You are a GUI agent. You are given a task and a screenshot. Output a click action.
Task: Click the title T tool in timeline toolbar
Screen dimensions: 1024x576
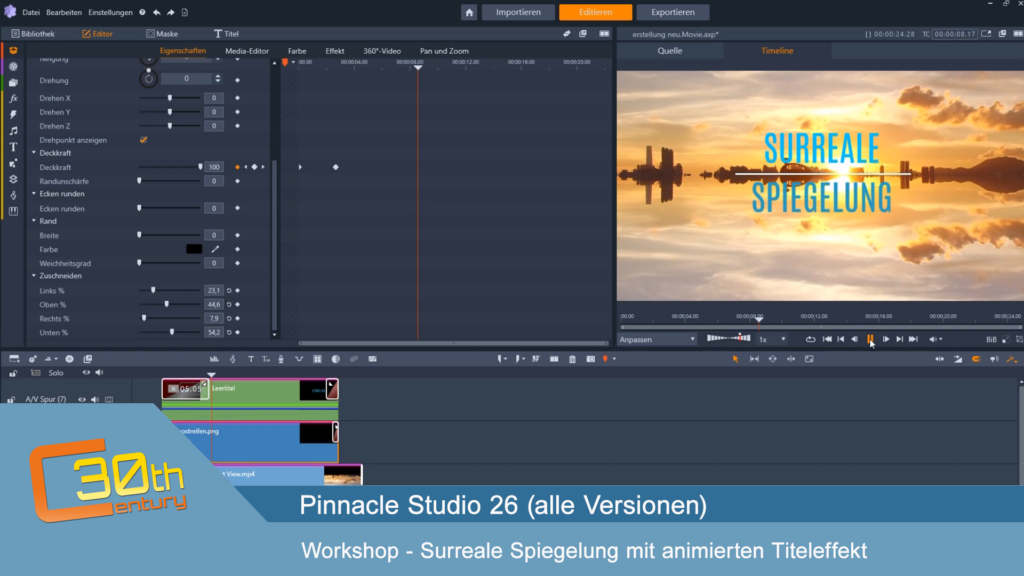[x=251, y=359]
